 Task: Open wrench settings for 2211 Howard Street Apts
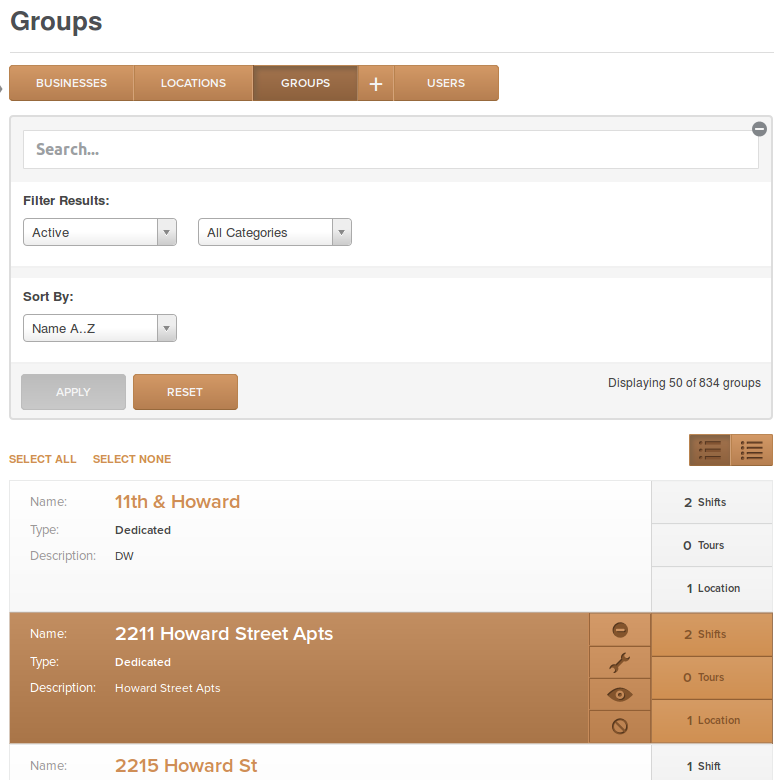pos(620,663)
